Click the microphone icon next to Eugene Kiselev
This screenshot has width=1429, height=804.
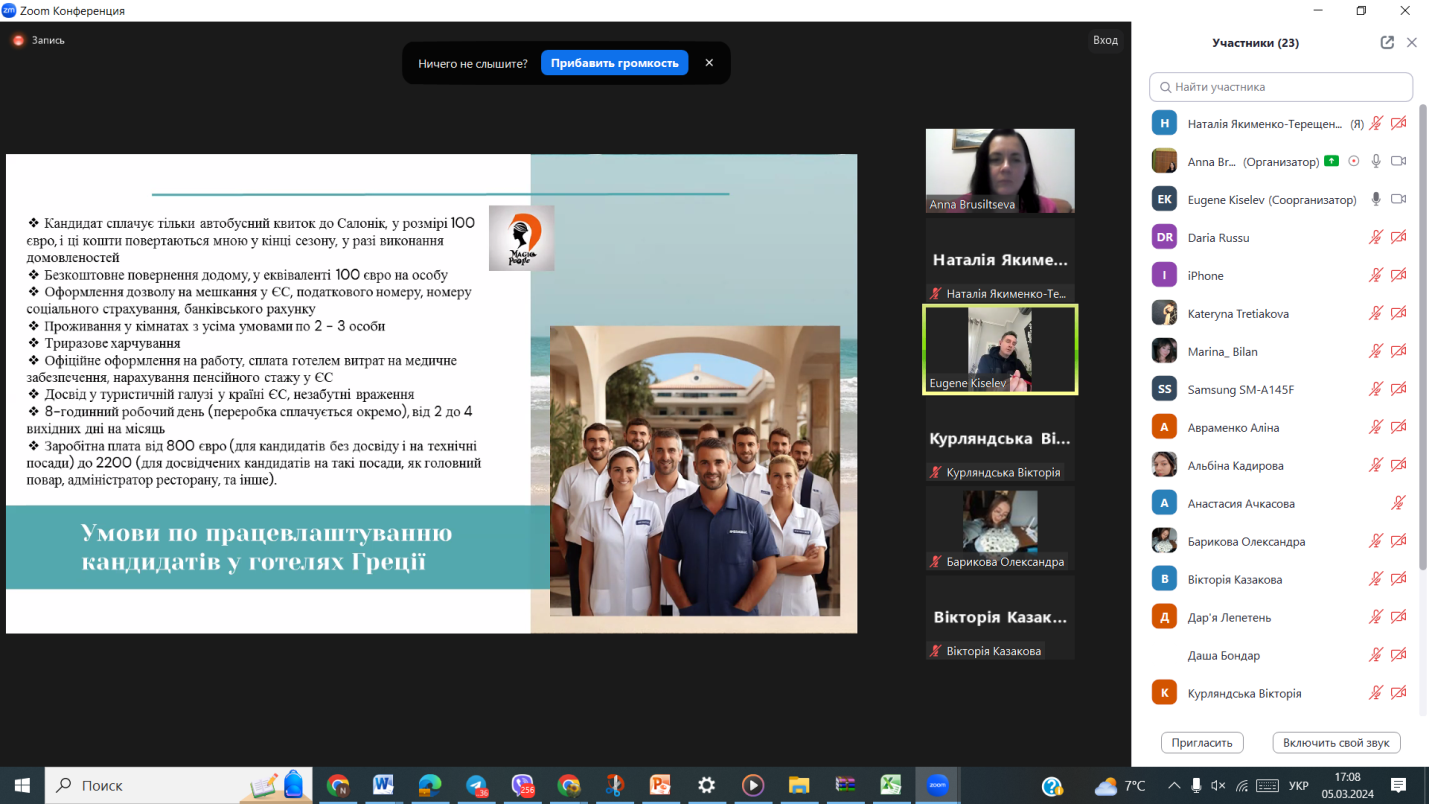(1376, 199)
